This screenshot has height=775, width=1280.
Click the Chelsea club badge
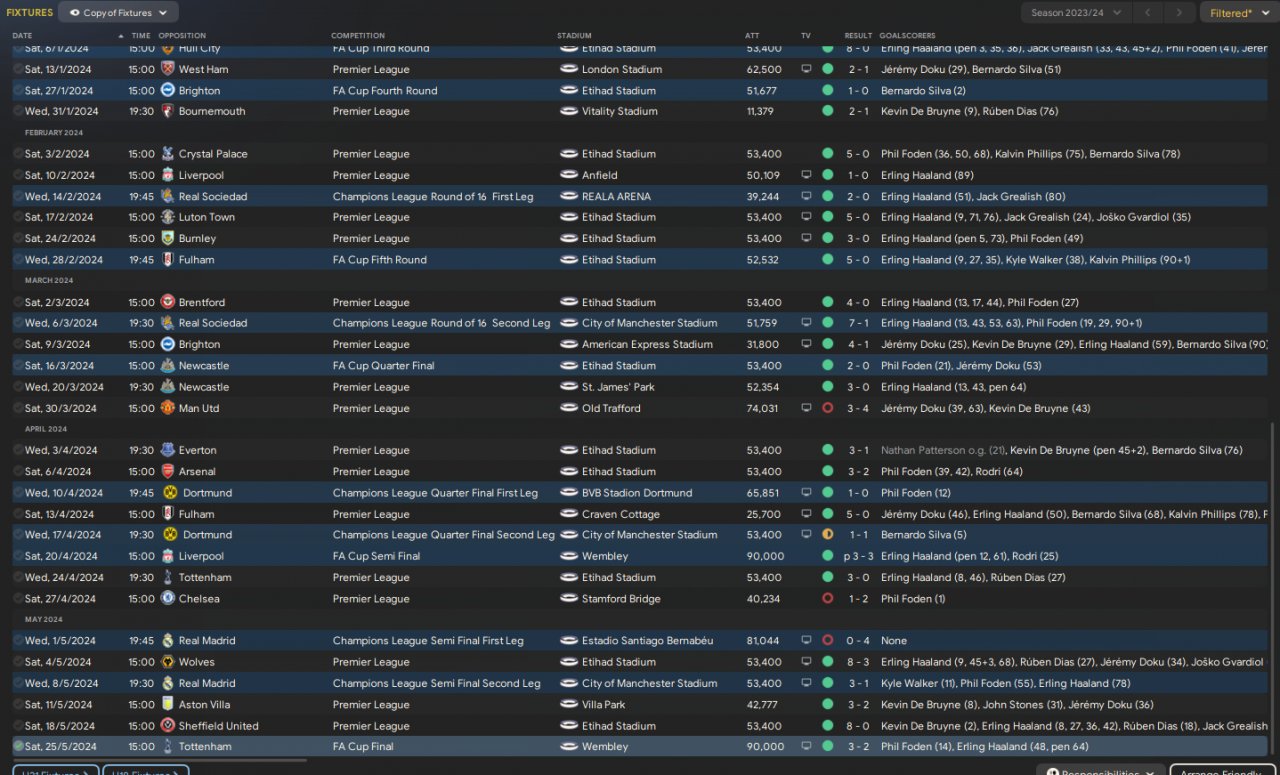pos(167,598)
